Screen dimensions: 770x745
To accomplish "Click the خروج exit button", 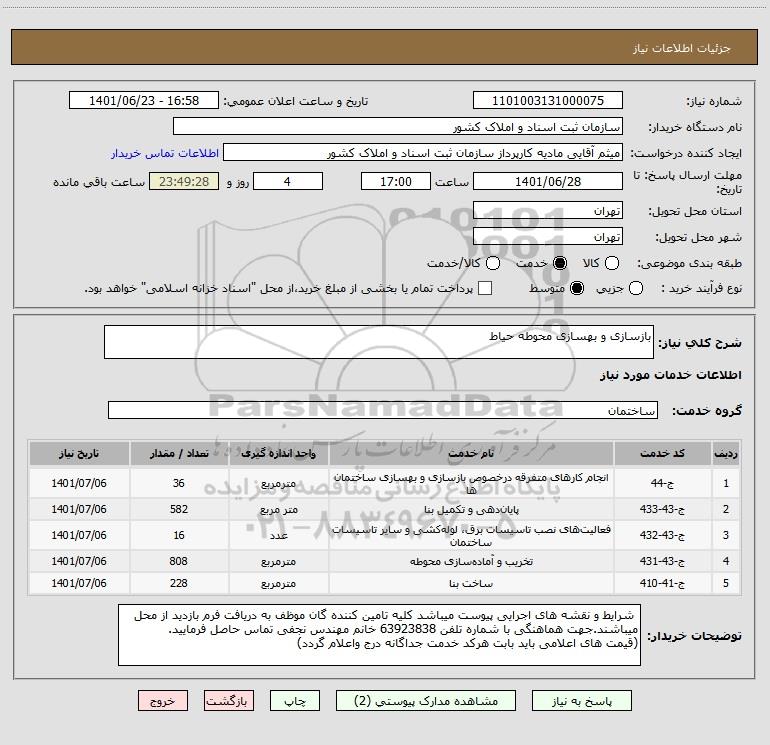I will (x=163, y=701).
